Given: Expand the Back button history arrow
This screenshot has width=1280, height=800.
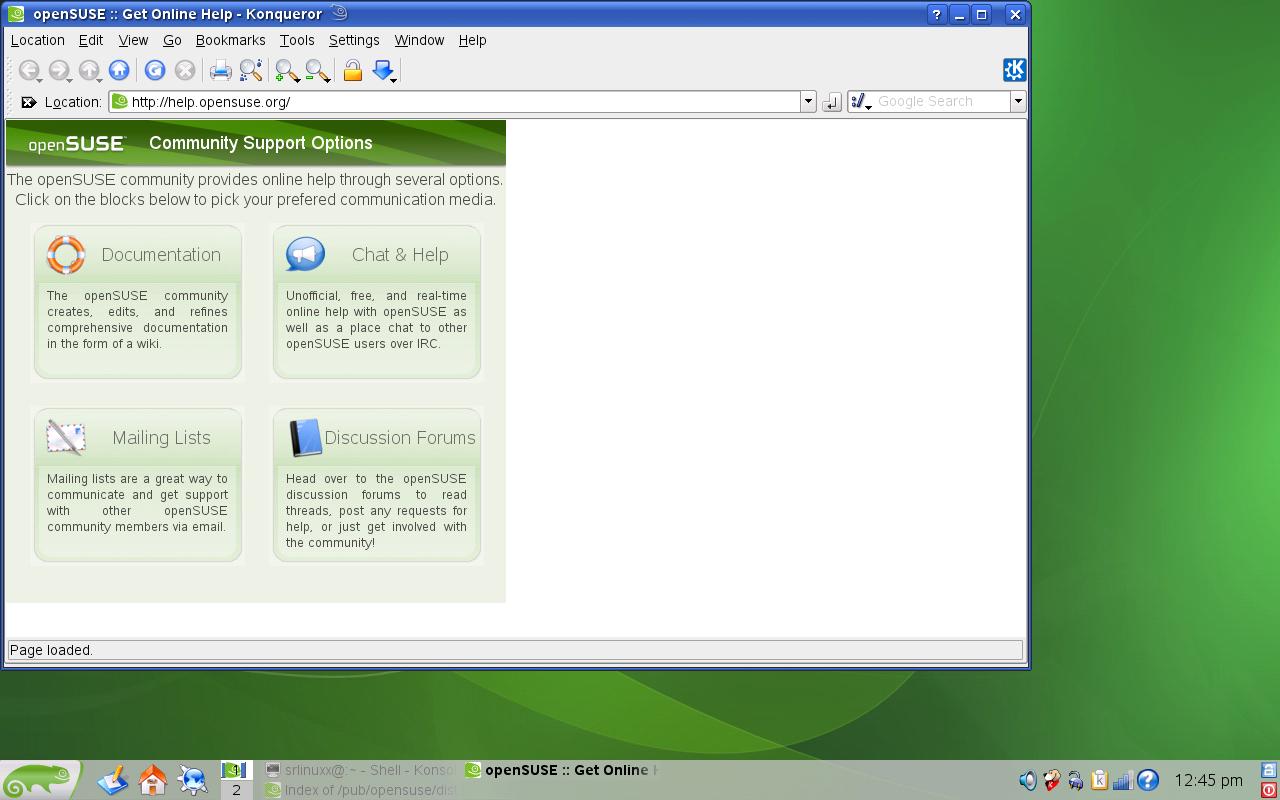Looking at the screenshot, I should 40,79.
